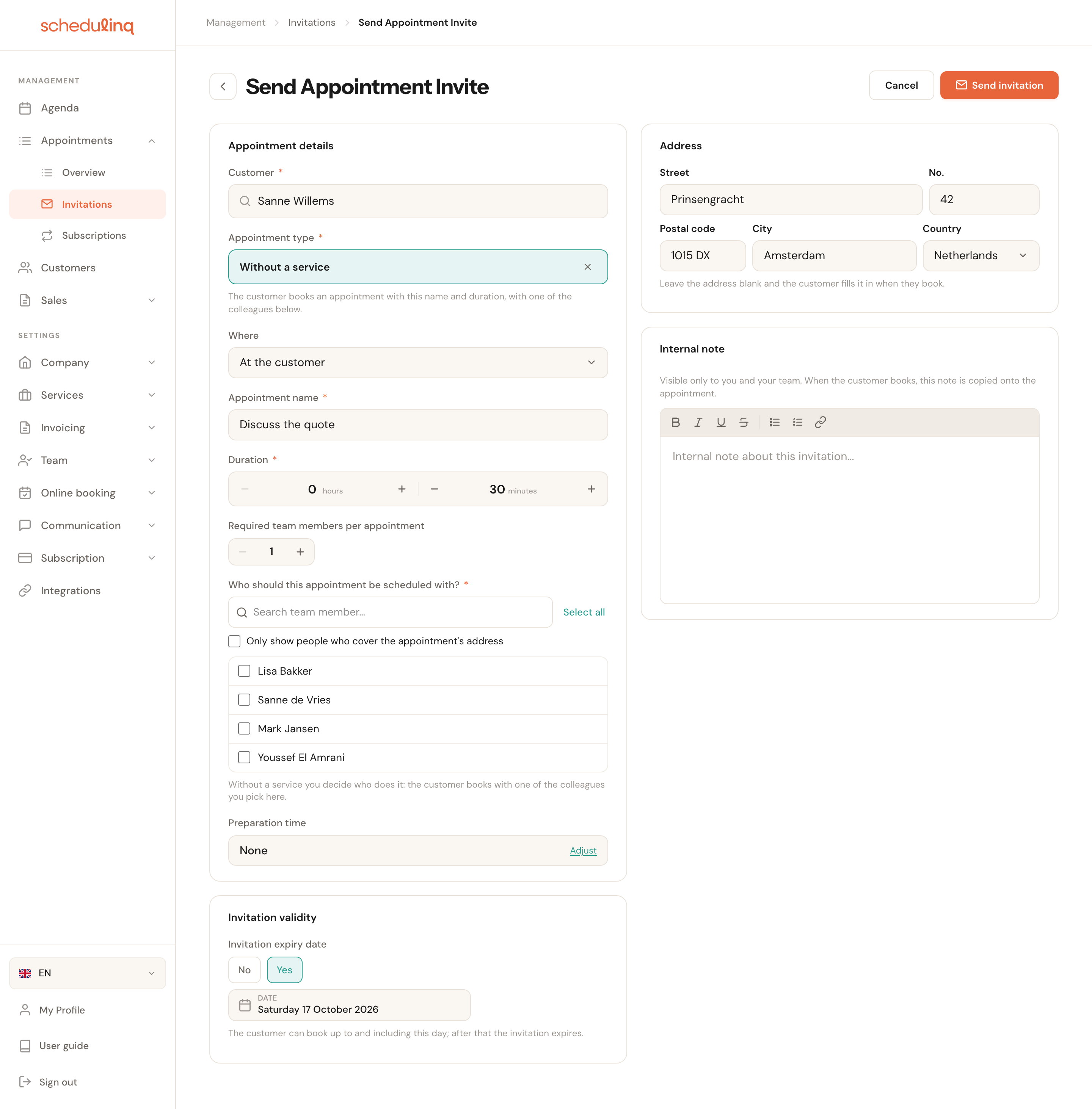Expand the Online booking section

pos(151,493)
